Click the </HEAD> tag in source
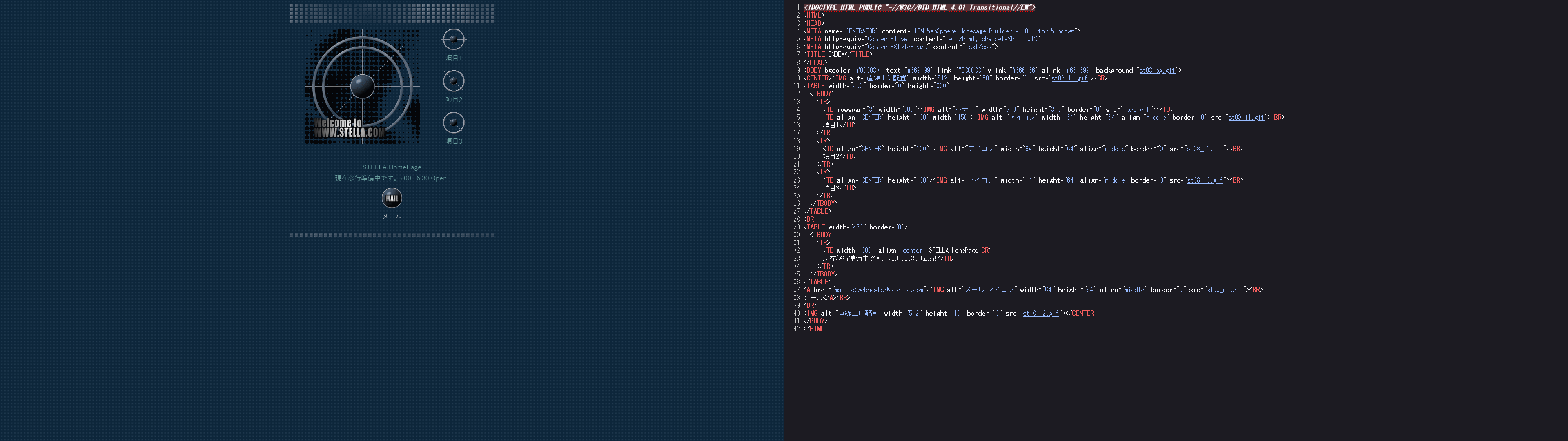Screen dimensions: 1568x441 [x=816, y=63]
